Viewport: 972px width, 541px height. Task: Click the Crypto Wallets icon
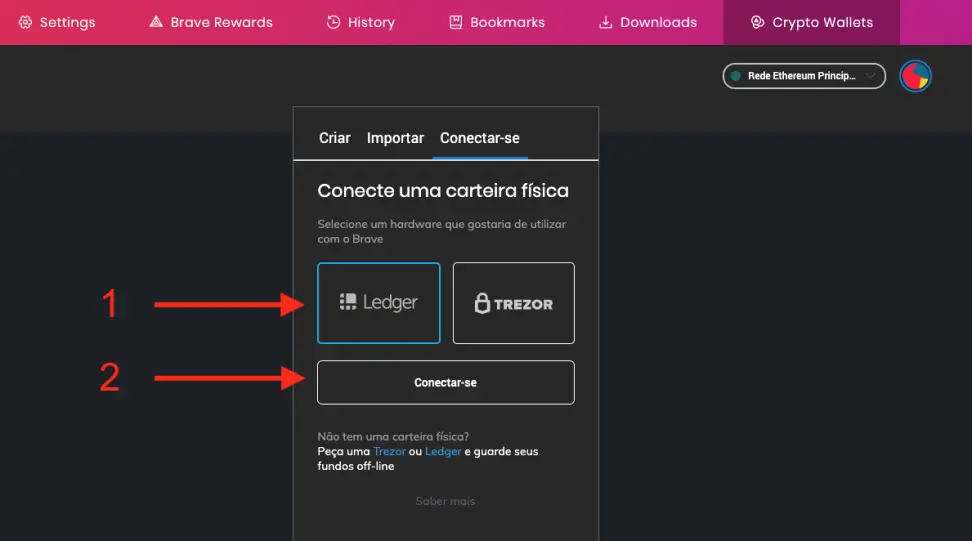coord(757,22)
